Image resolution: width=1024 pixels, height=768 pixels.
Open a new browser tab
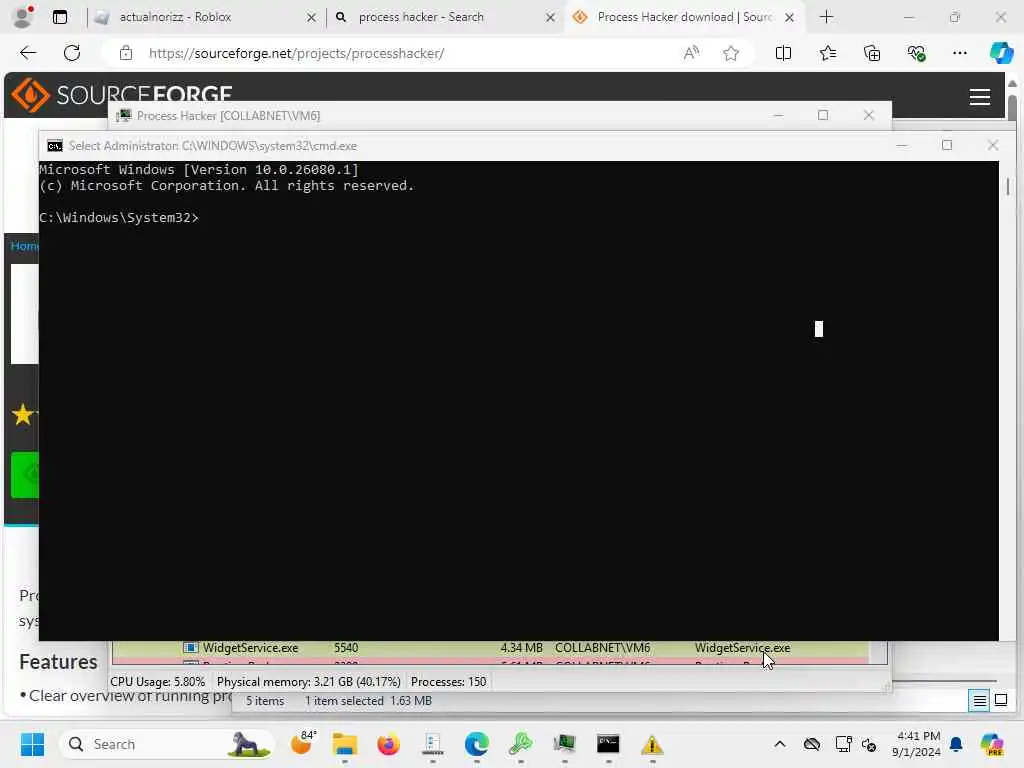[826, 17]
